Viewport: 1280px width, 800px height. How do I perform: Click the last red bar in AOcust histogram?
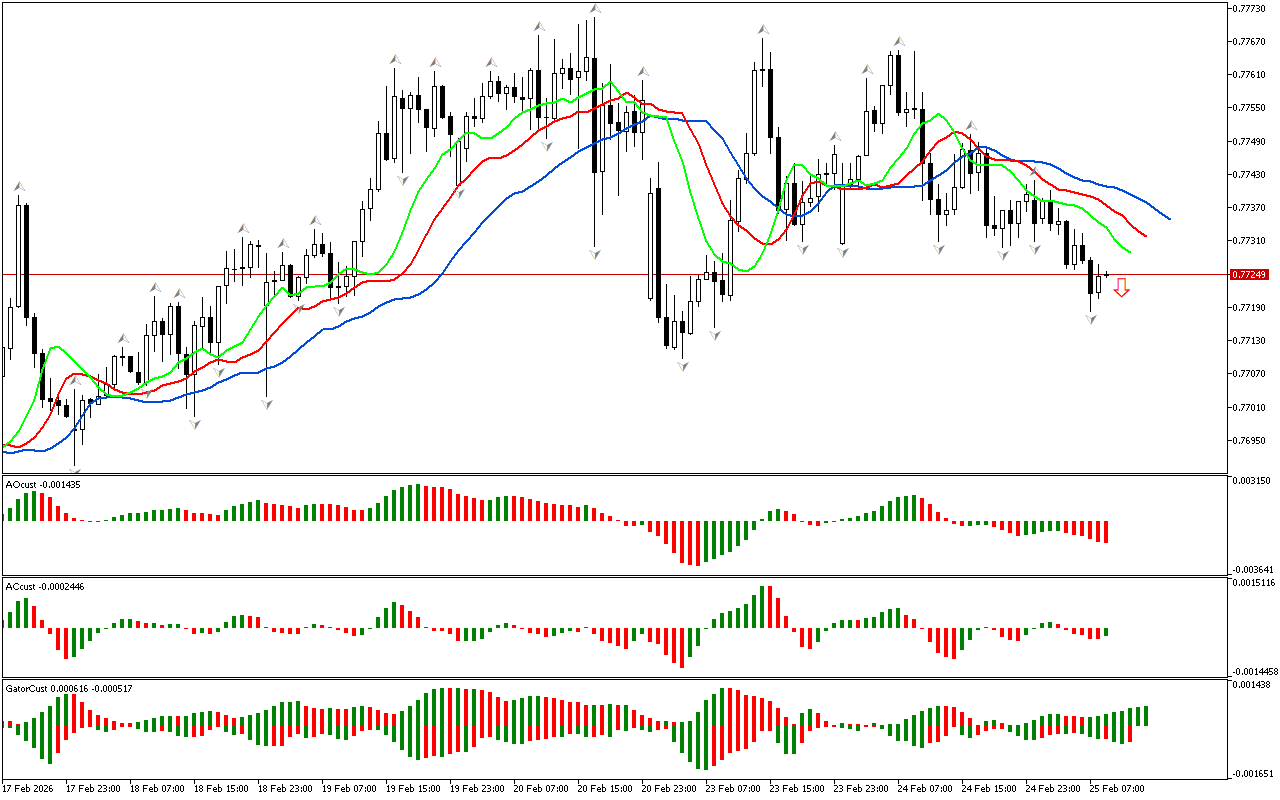pyautogui.click(x=1106, y=532)
